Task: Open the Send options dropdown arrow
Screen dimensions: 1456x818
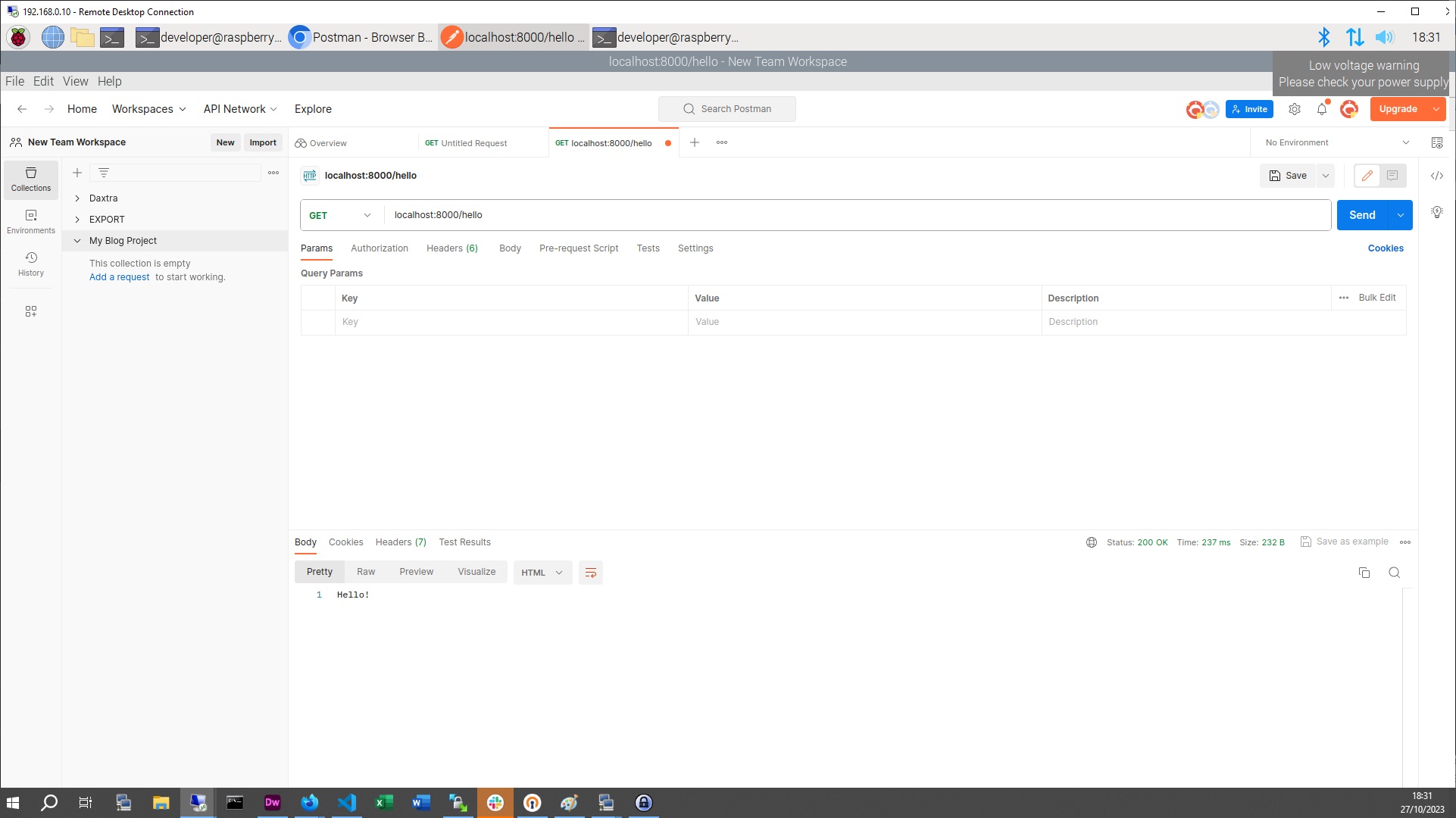Action: click(x=1401, y=215)
